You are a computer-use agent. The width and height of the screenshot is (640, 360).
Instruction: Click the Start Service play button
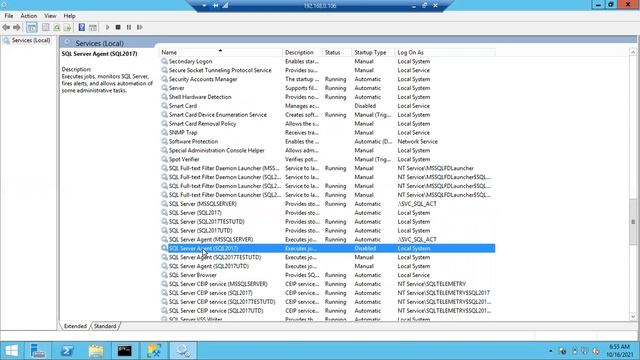point(107,27)
